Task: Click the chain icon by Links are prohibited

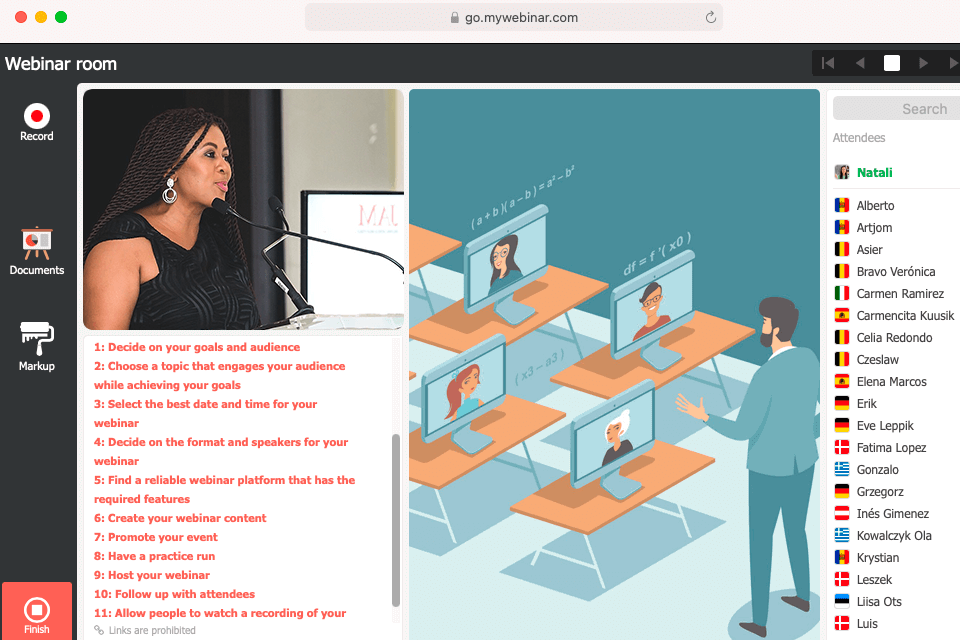Action: pyautogui.click(x=99, y=630)
